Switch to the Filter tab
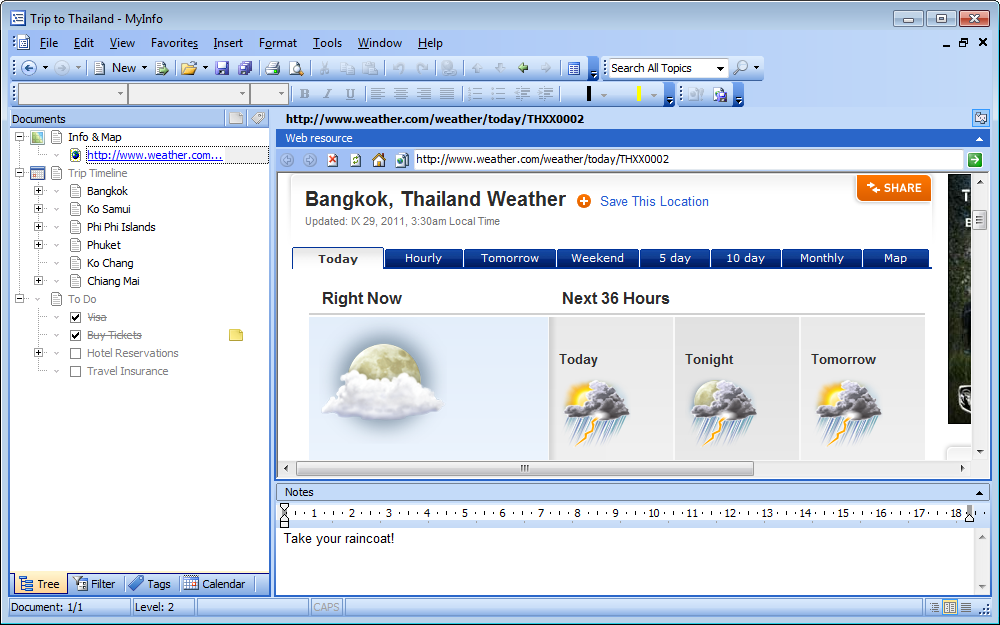 pyautogui.click(x=94, y=584)
